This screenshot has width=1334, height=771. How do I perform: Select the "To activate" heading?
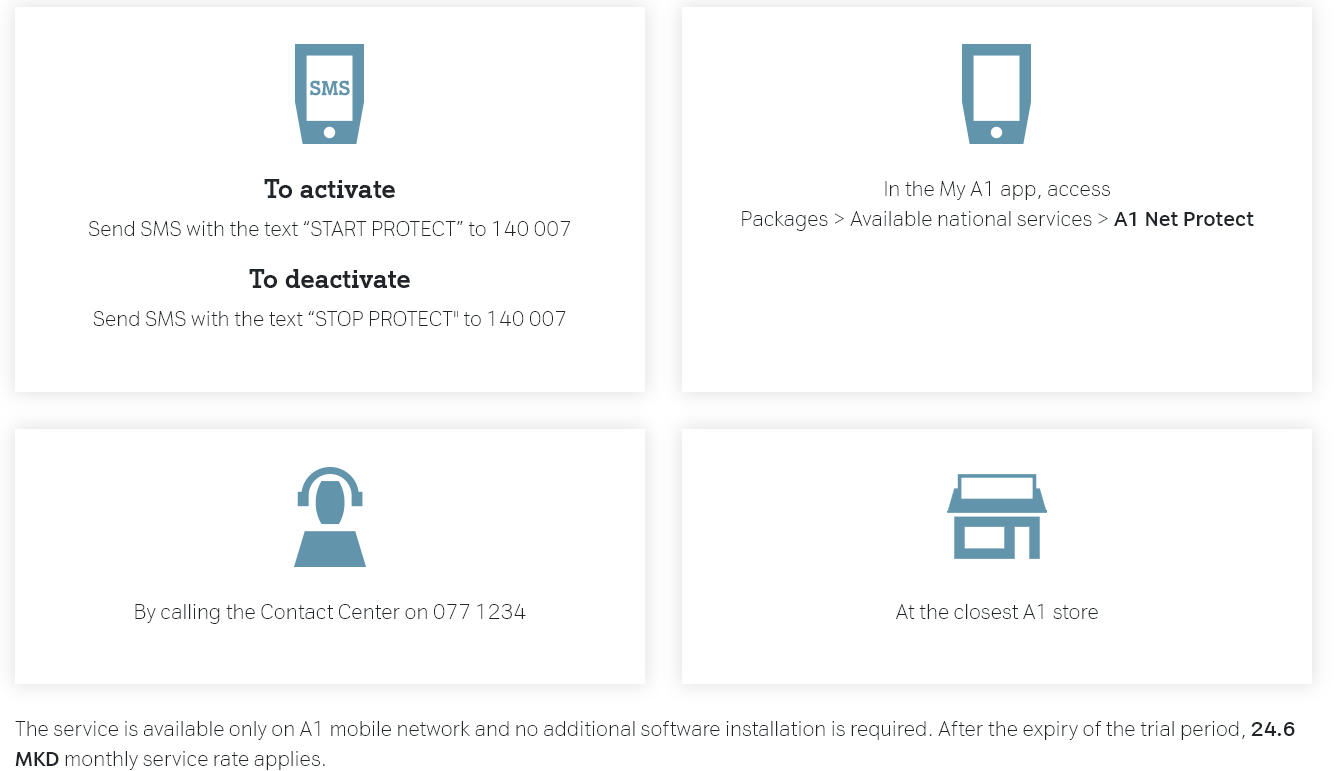click(329, 189)
